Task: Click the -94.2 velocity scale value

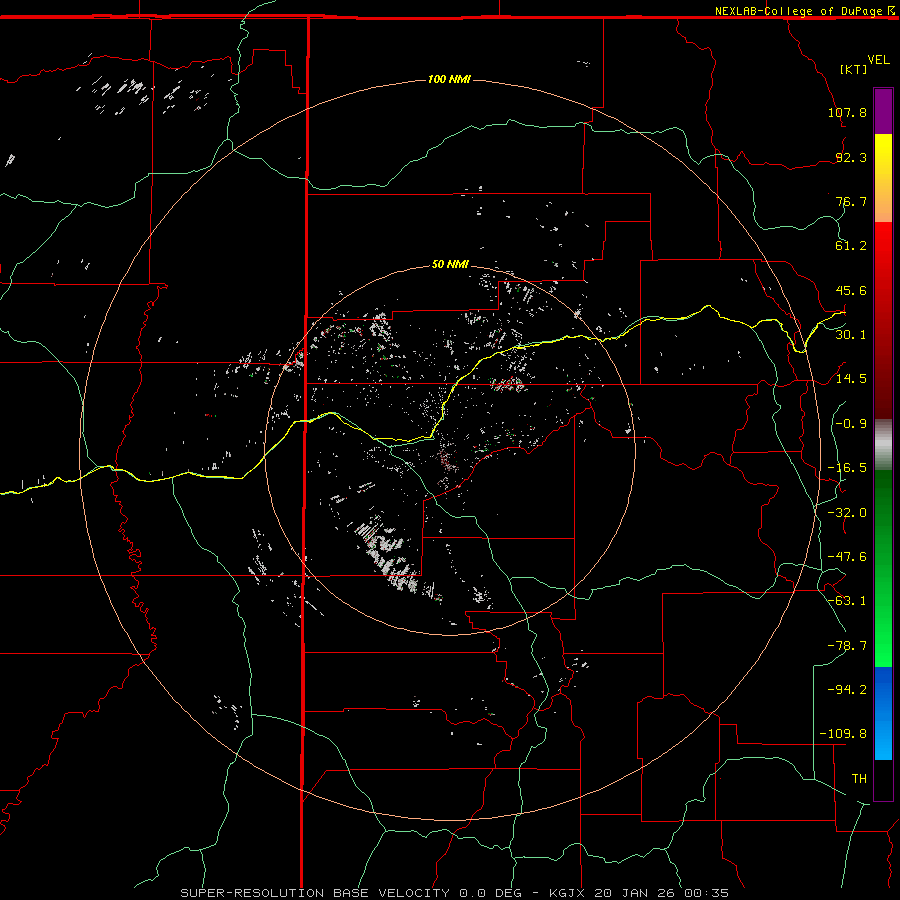Action: pyautogui.click(x=847, y=690)
